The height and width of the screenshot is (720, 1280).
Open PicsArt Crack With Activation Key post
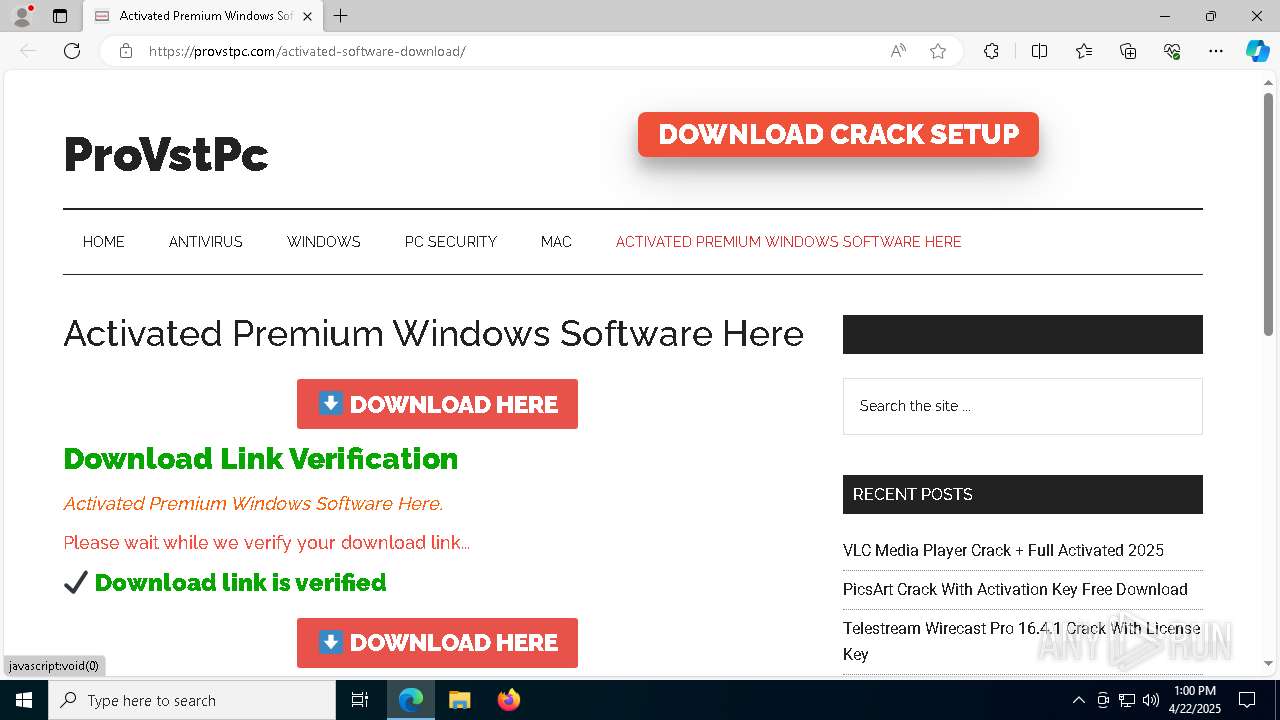1015,589
